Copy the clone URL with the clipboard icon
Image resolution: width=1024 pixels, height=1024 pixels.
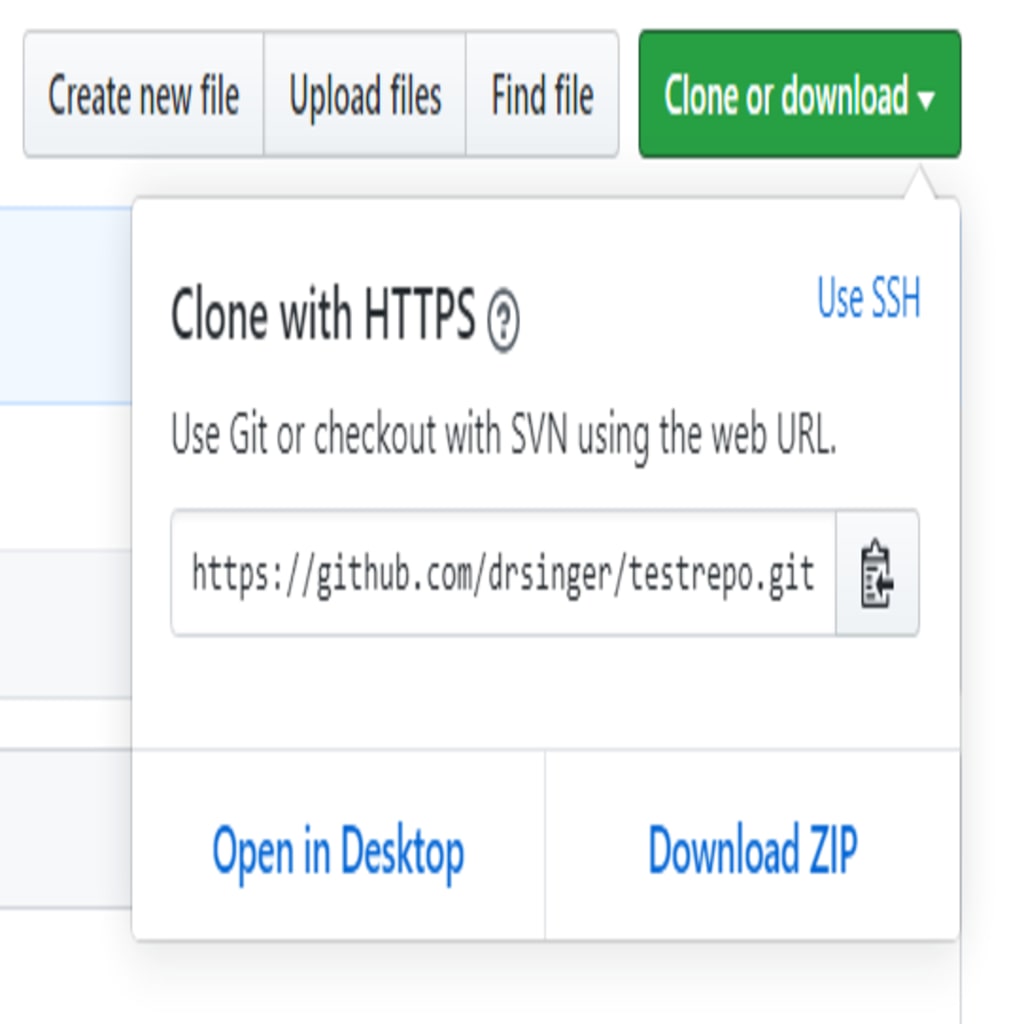pyautogui.click(x=877, y=573)
